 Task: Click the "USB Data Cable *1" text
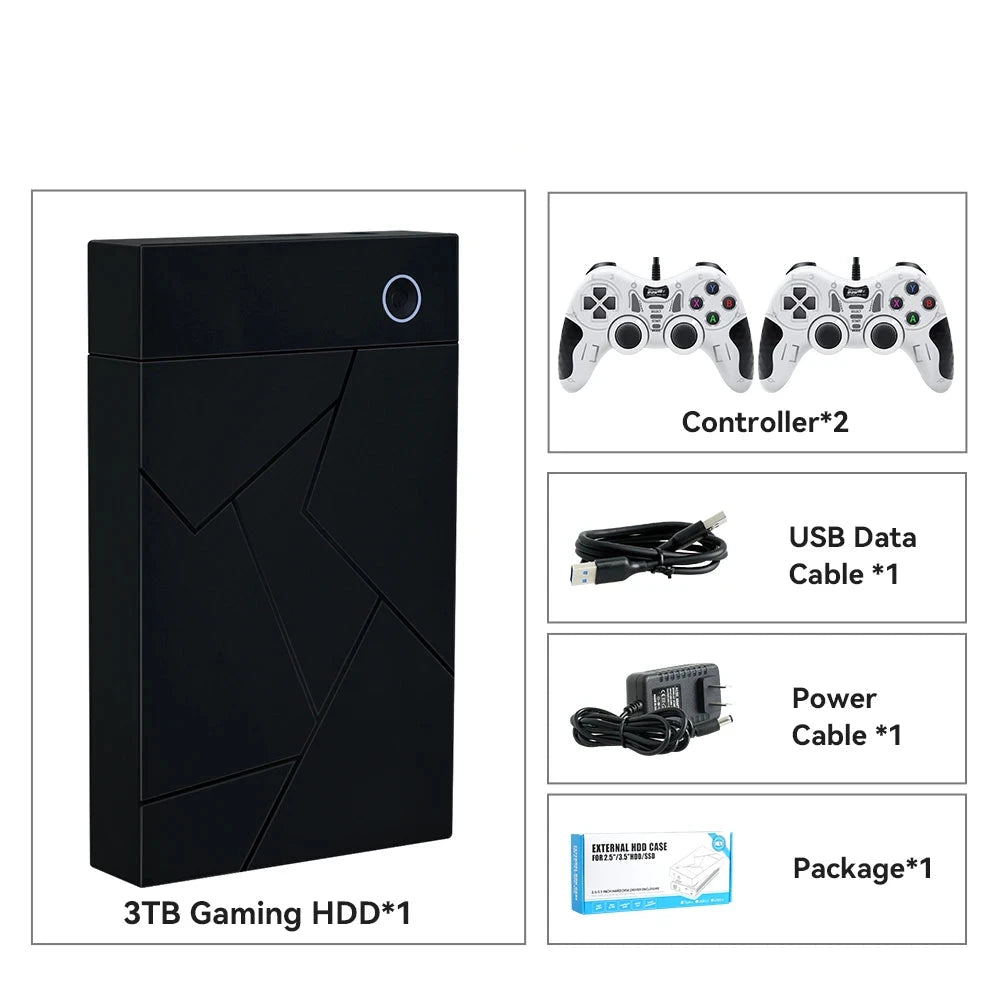point(853,555)
